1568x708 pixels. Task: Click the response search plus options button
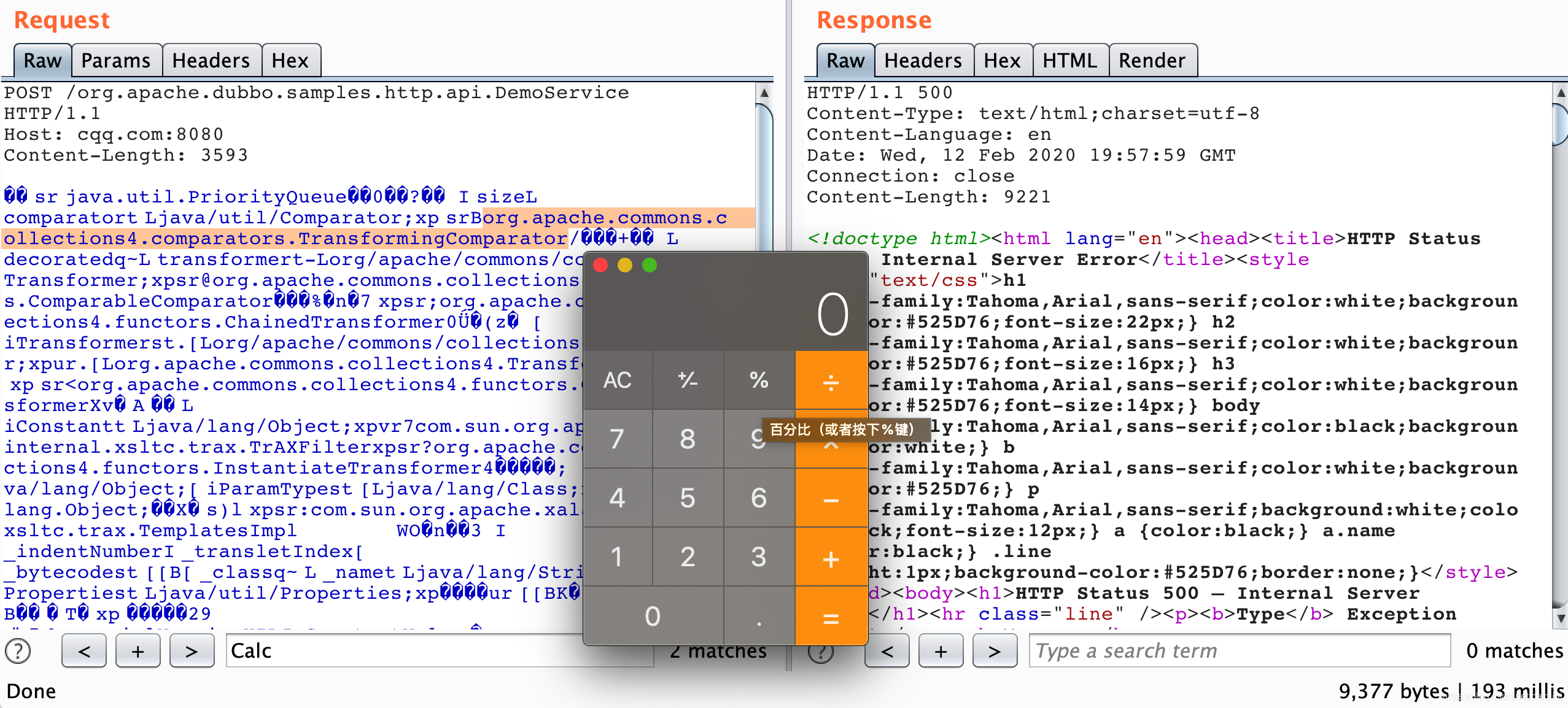(x=941, y=651)
